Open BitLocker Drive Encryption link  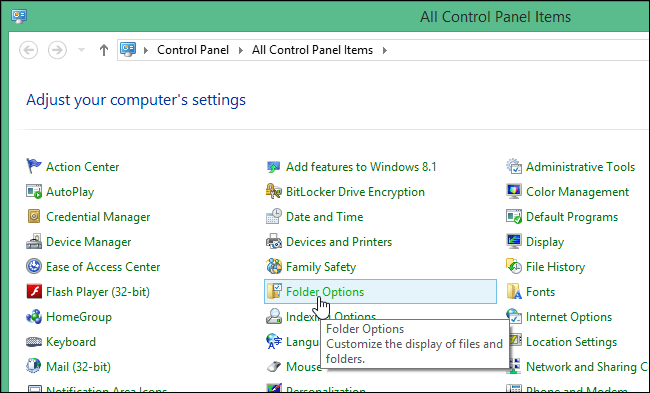[x=355, y=192]
